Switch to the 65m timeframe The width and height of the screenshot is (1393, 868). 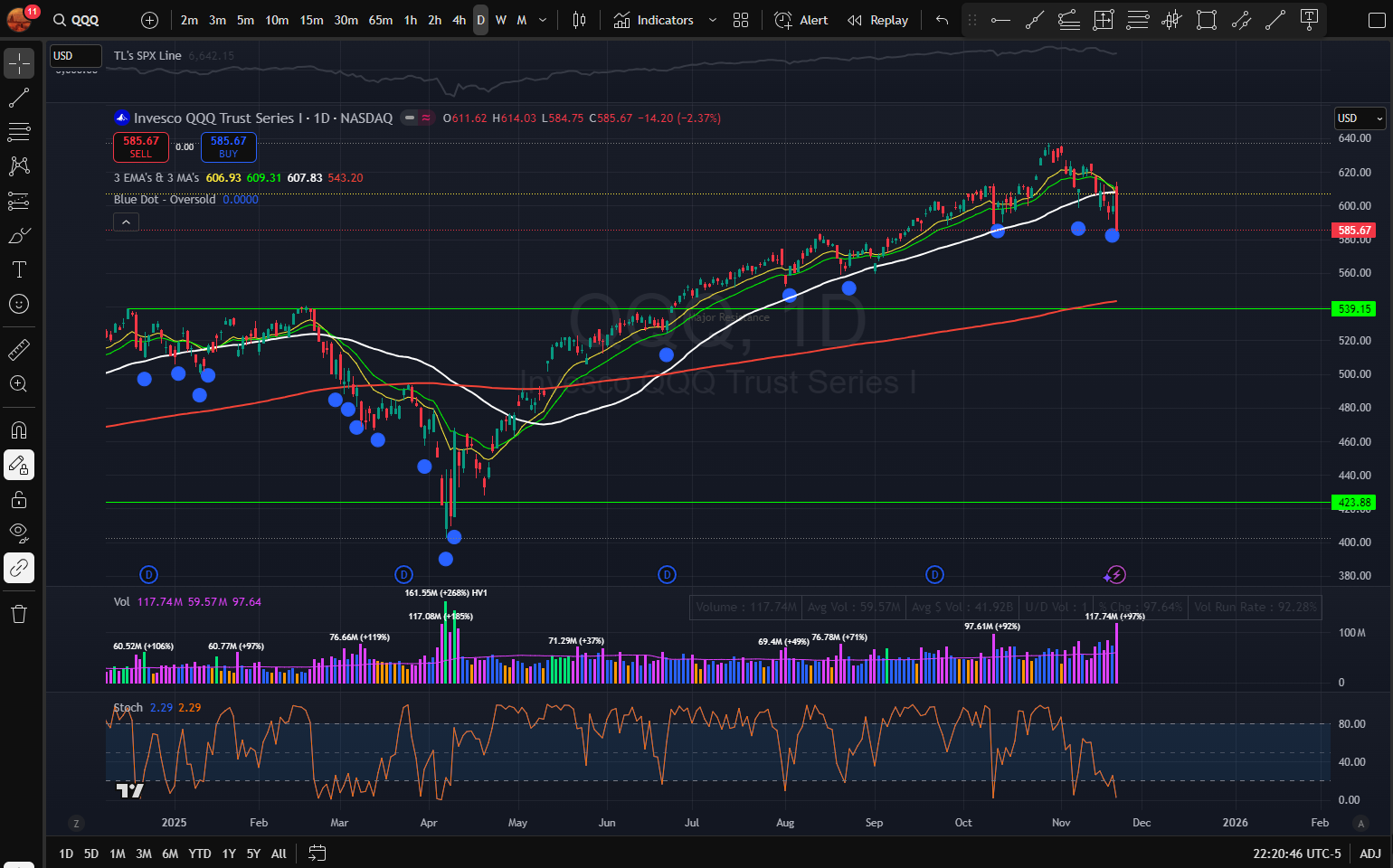[x=381, y=20]
